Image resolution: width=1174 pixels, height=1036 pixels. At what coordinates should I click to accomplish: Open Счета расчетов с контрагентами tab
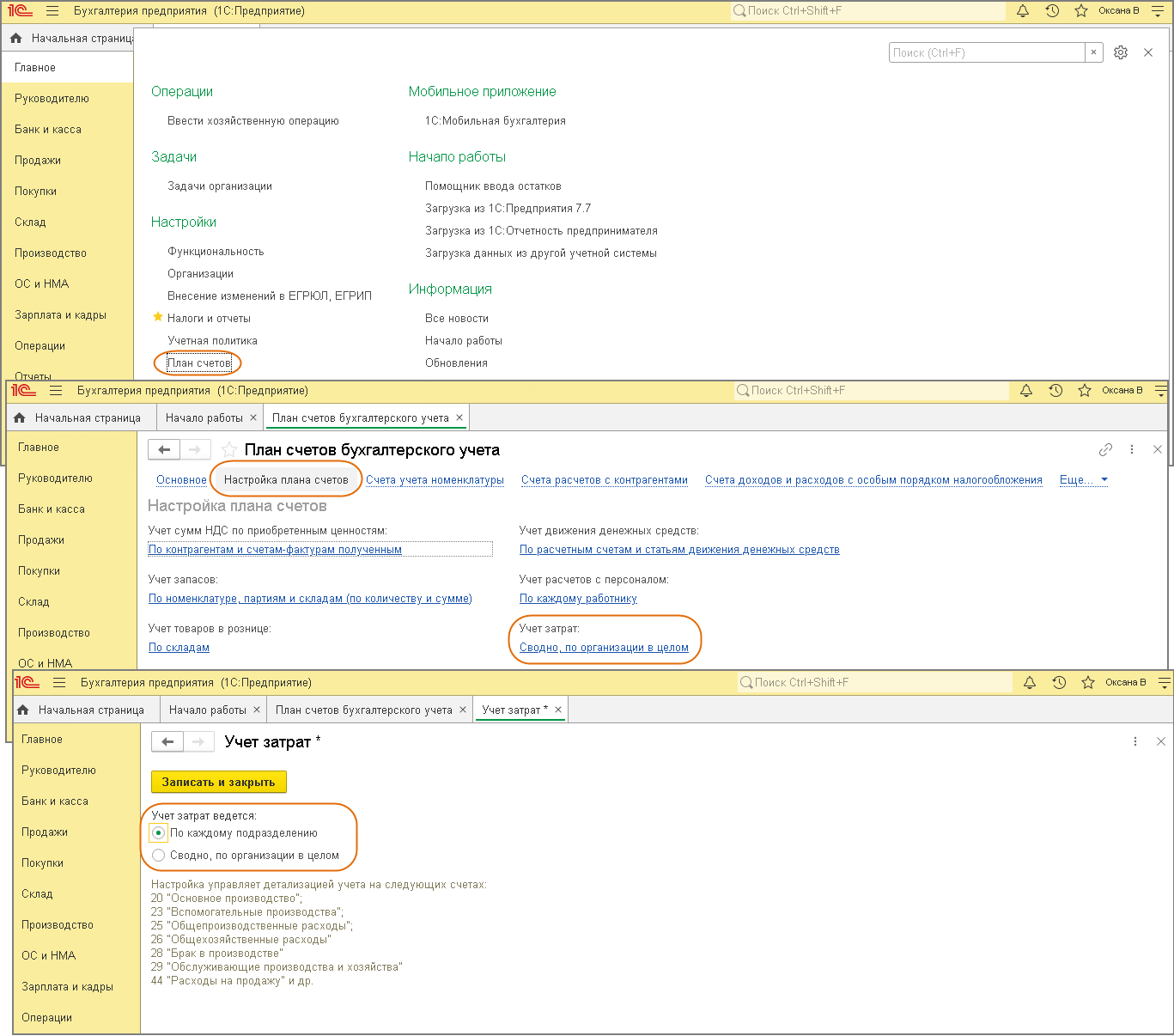[605, 480]
